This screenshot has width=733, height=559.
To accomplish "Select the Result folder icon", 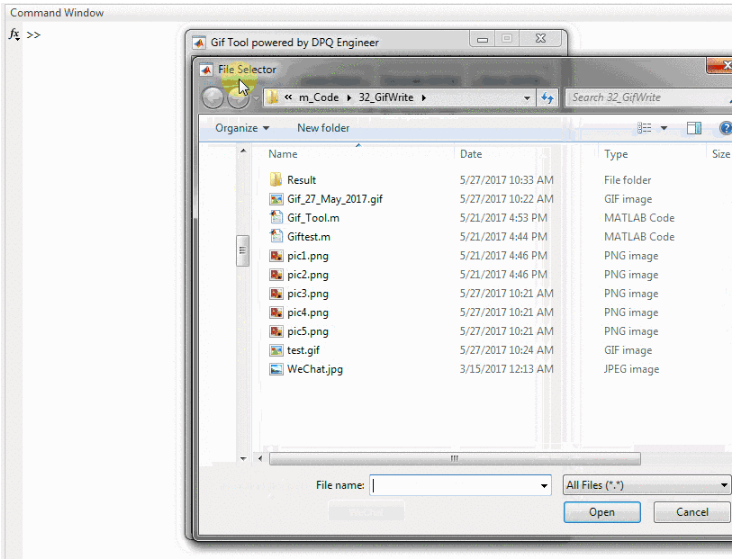I will (x=276, y=179).
